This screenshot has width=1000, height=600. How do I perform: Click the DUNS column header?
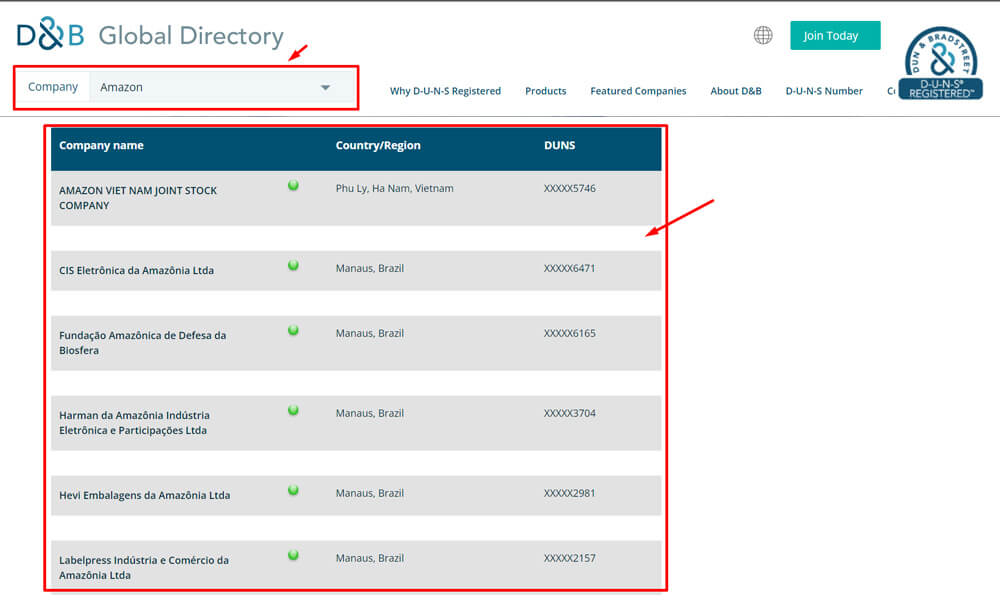point(559,145)
